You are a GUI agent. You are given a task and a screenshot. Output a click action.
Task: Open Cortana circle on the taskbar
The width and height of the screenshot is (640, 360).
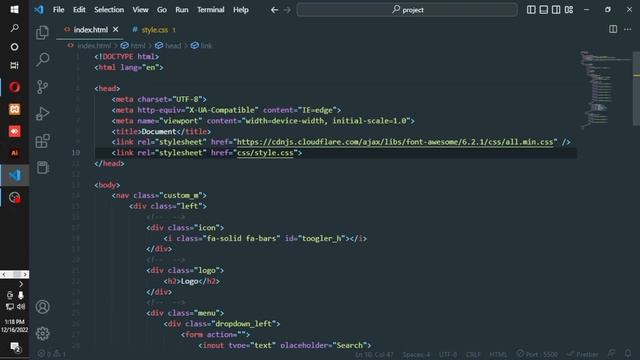tap(14, 47)
